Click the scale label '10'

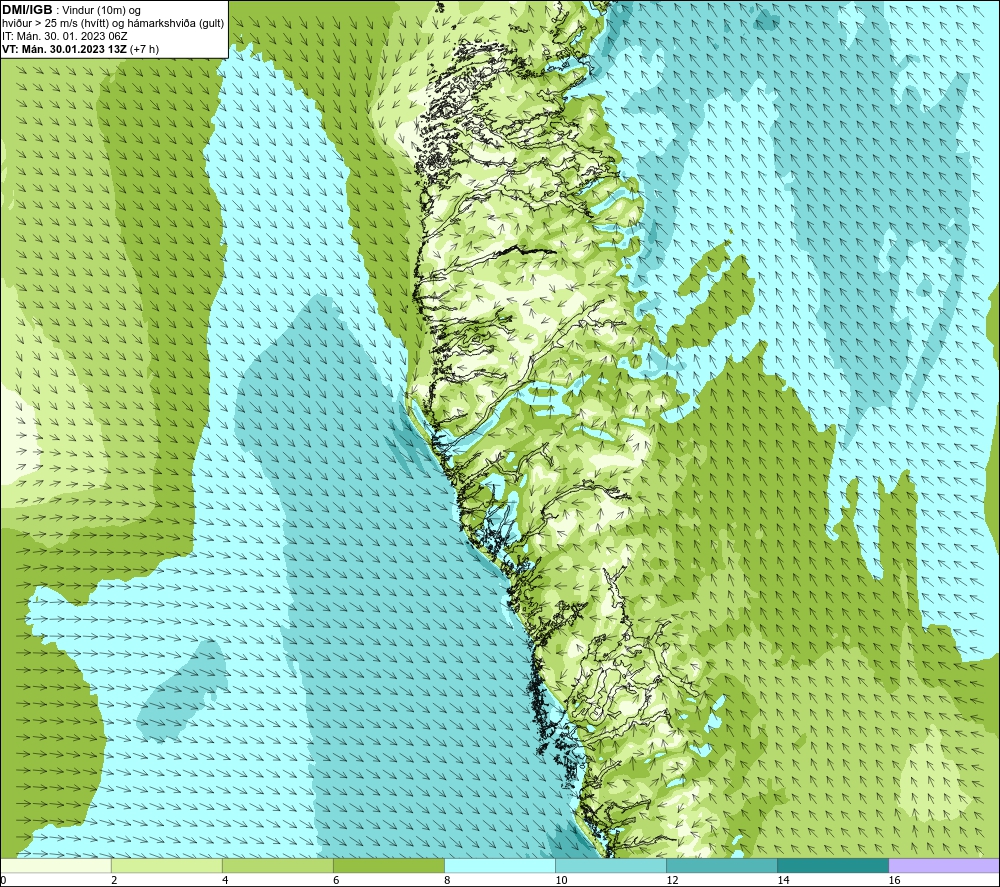coord(561,880)
